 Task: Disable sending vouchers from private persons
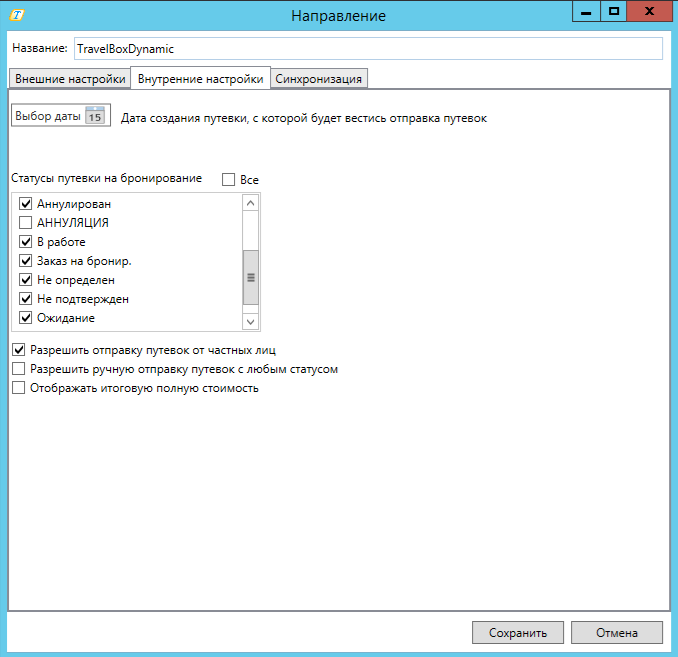(x=19, y=350)
